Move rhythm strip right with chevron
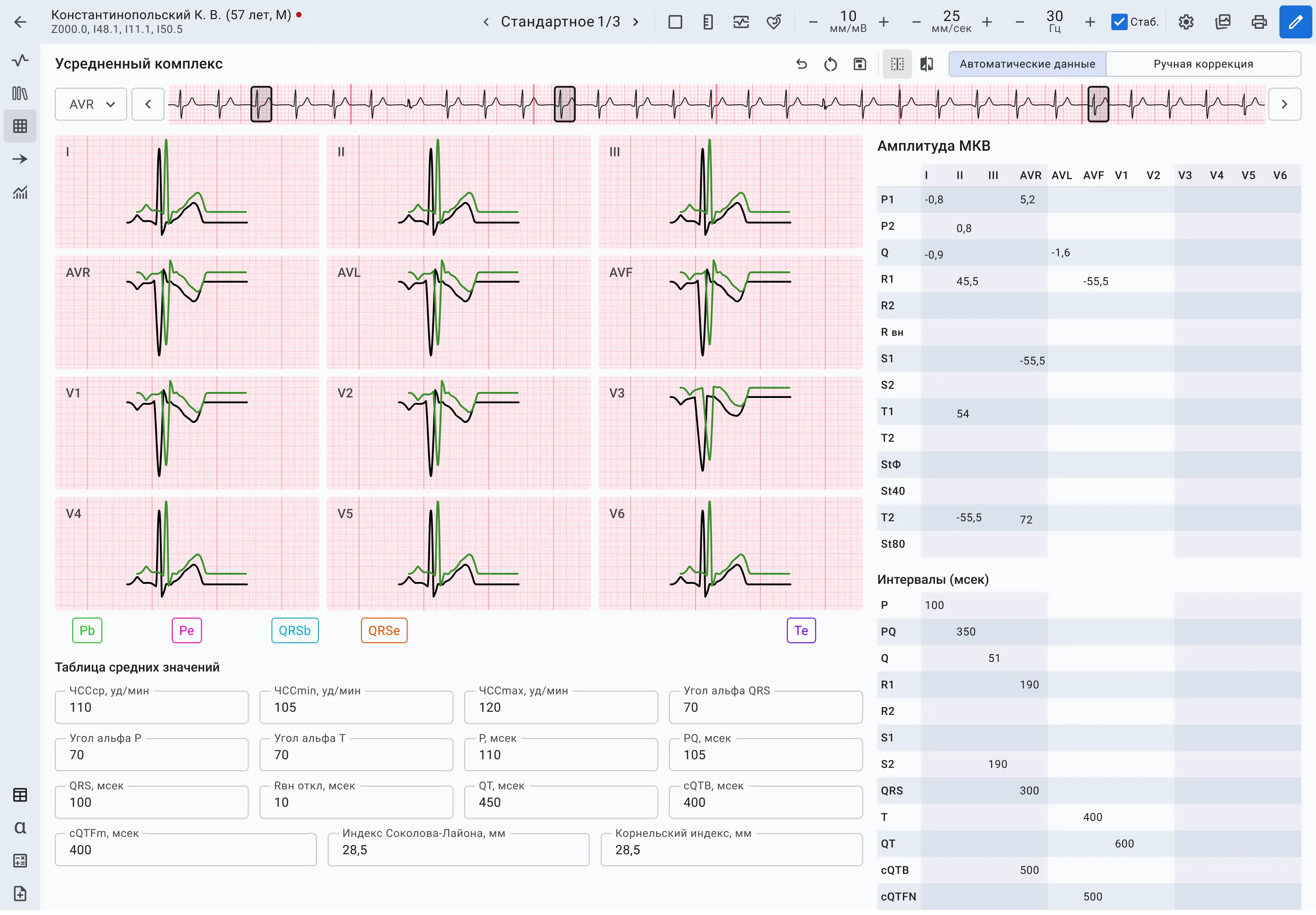 [1284, 104]
